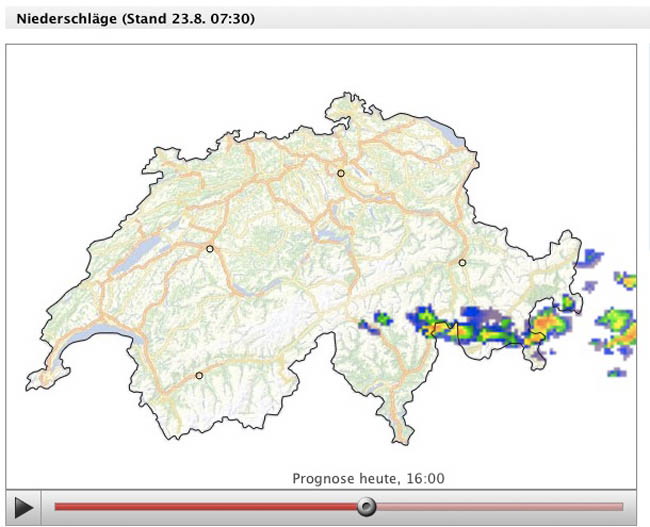Click the small green cell below eastern rain clusters
The width and height of the screenshot is (650, 527).
click(617, 372)
